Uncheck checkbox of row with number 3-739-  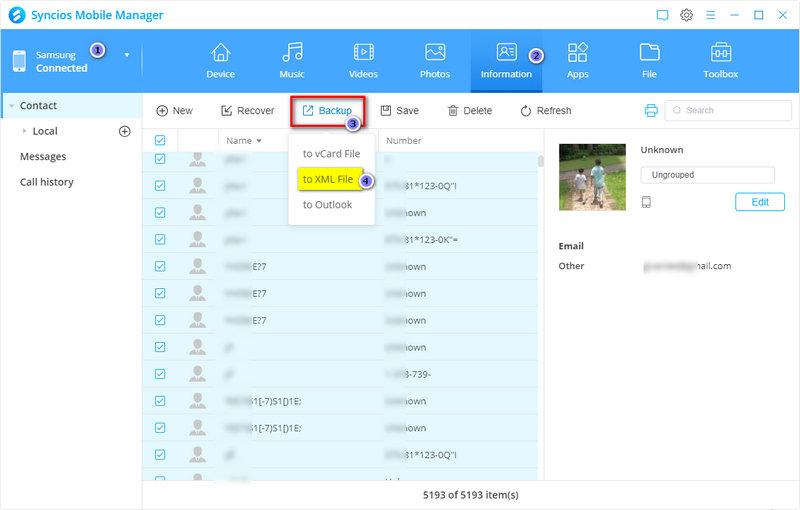pyautogui.click(x=160, y=374)
